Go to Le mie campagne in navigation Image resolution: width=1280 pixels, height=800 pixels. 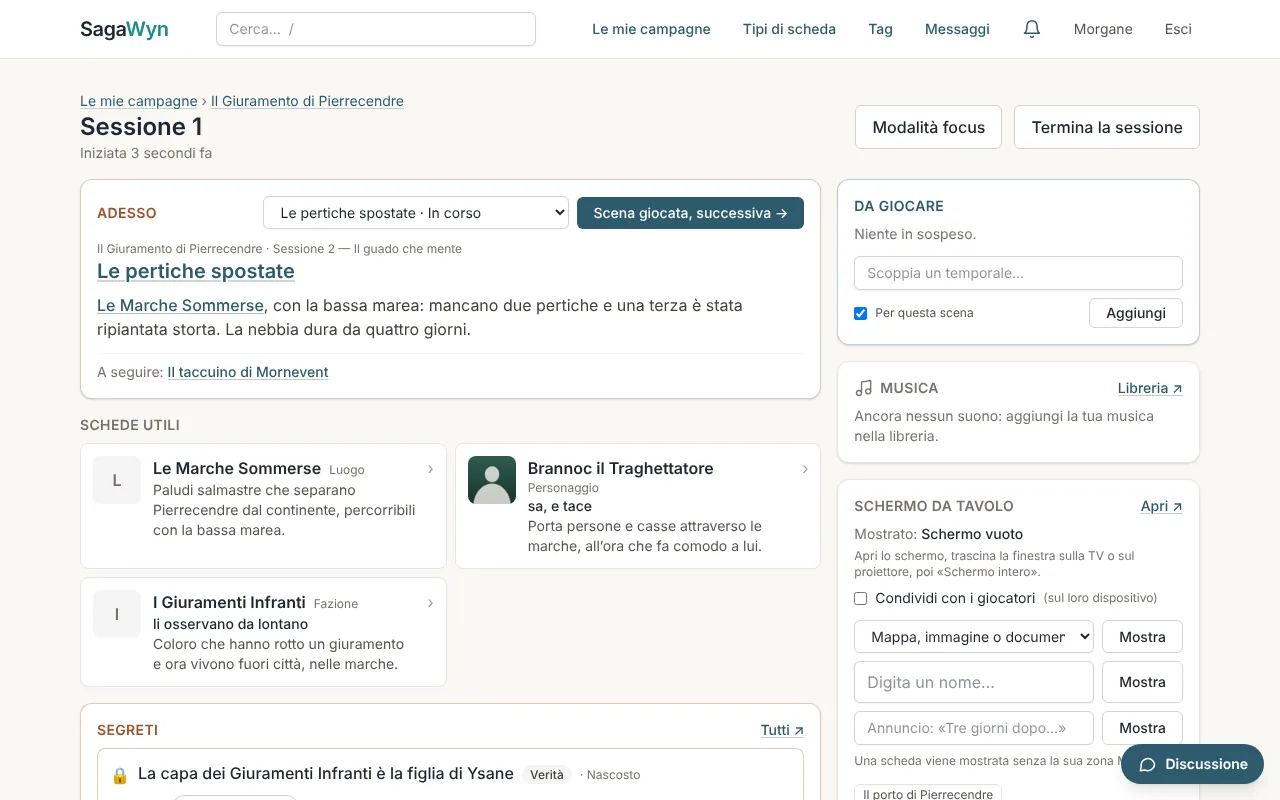coord(651,29)
